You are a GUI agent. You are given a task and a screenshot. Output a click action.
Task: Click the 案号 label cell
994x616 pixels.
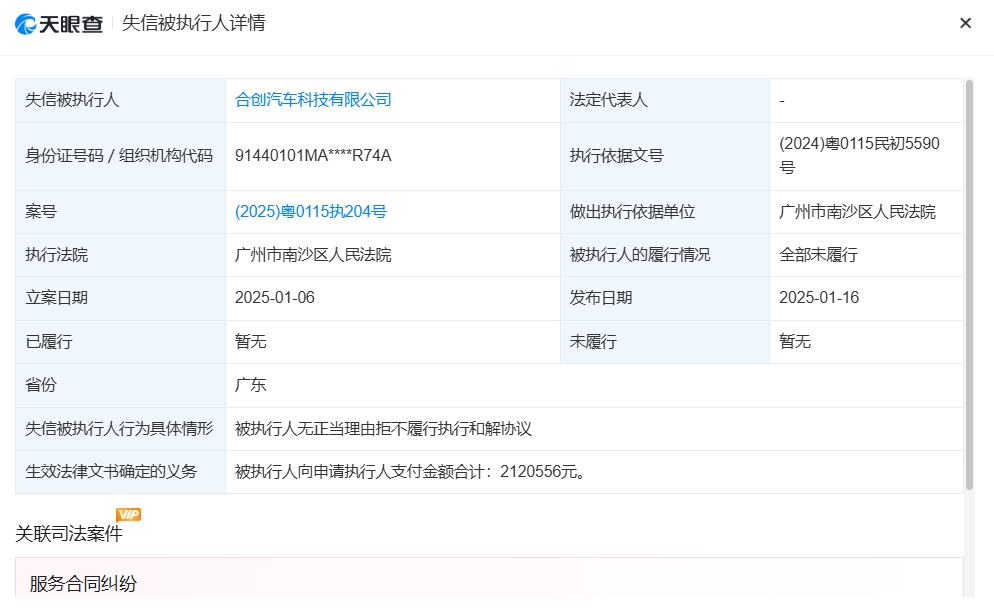pyautogui.click(x=120, y=212)
